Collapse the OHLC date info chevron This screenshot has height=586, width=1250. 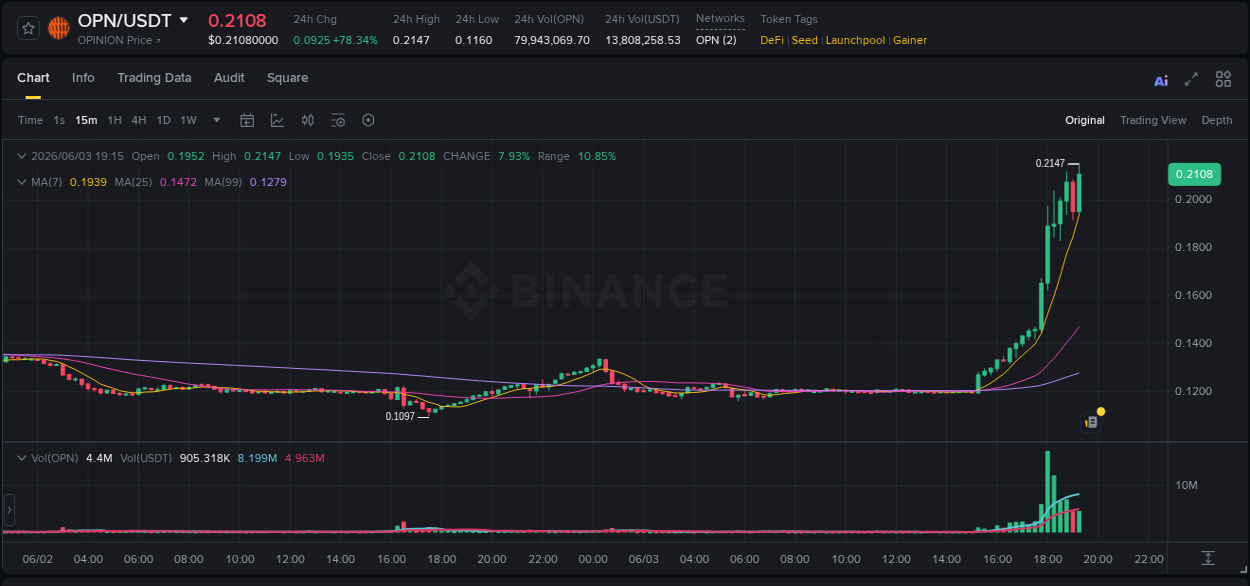21,156
